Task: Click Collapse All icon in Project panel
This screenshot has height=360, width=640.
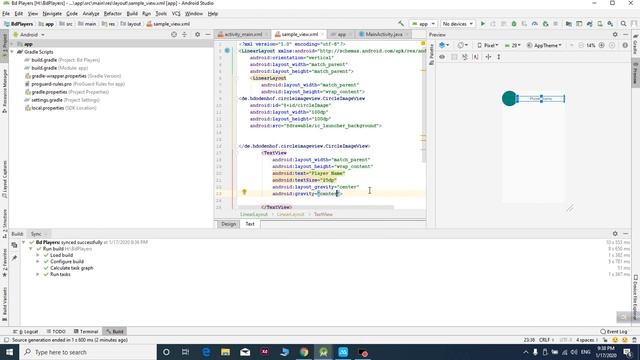Action: click(x=184, y=35)
